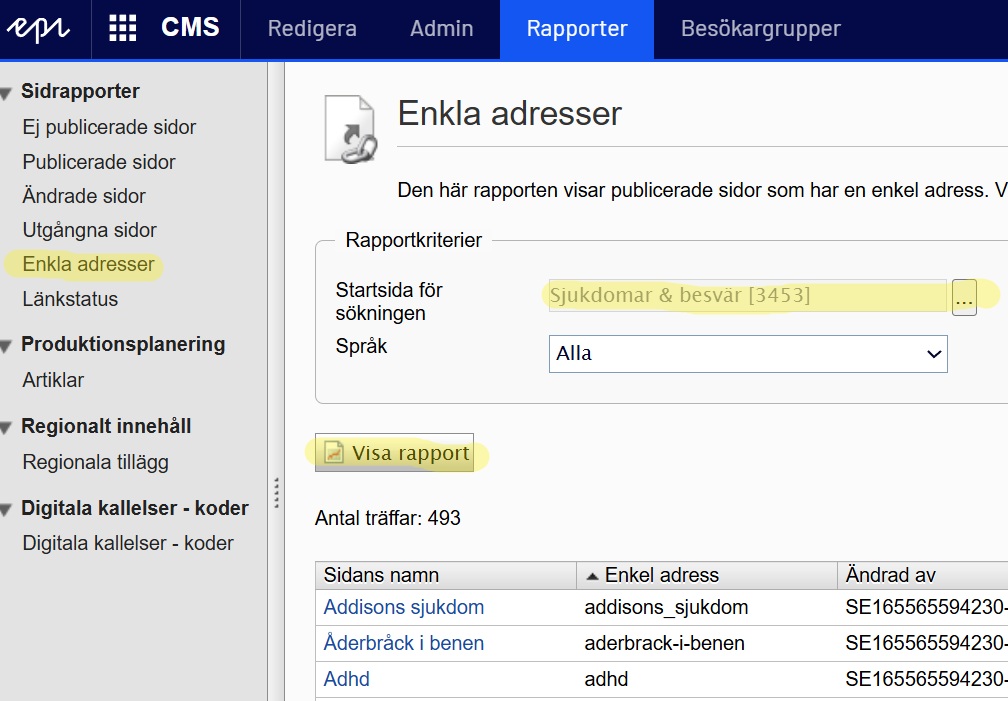The width and height of the screenshot is (1008, 701).
Task: Select the Länkstatus report
Action: [x=70, y=299]
